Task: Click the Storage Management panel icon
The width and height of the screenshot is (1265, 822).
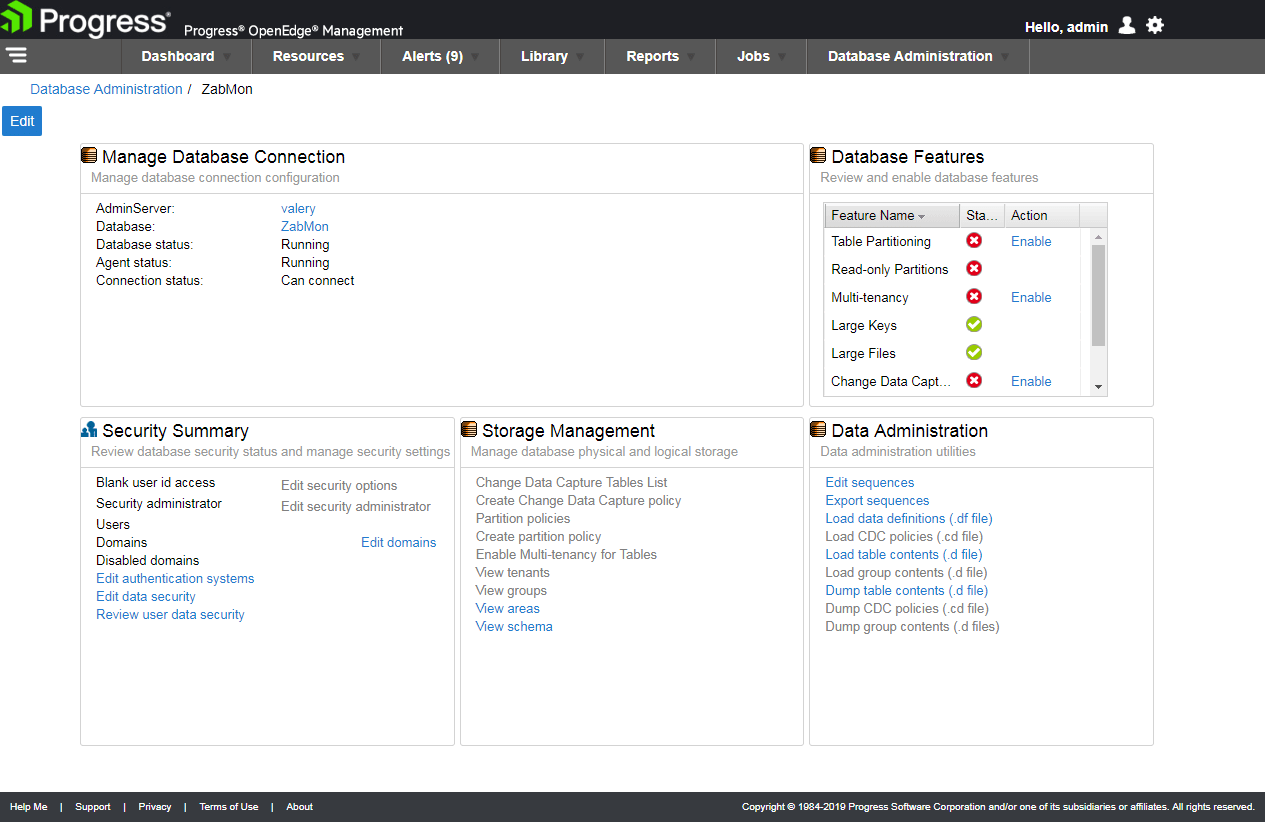Action: point(469,430)
